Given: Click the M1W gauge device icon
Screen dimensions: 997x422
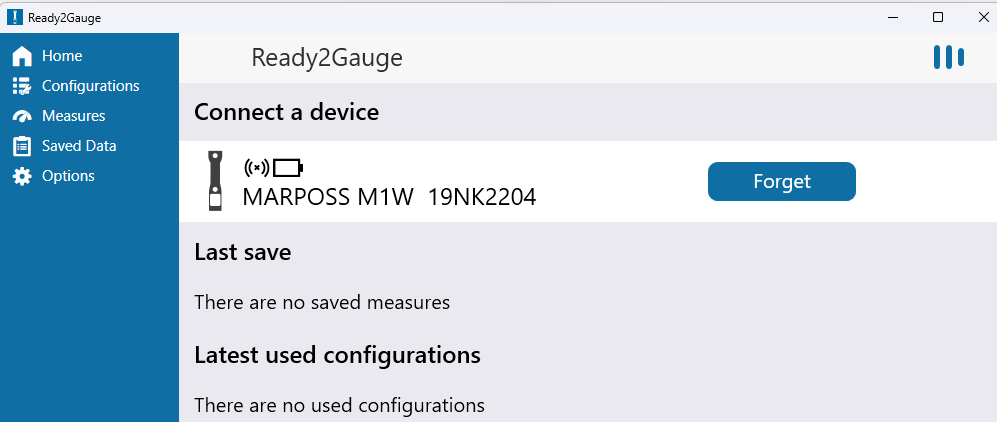Looking at the screenshot, I should click(216, 181).
